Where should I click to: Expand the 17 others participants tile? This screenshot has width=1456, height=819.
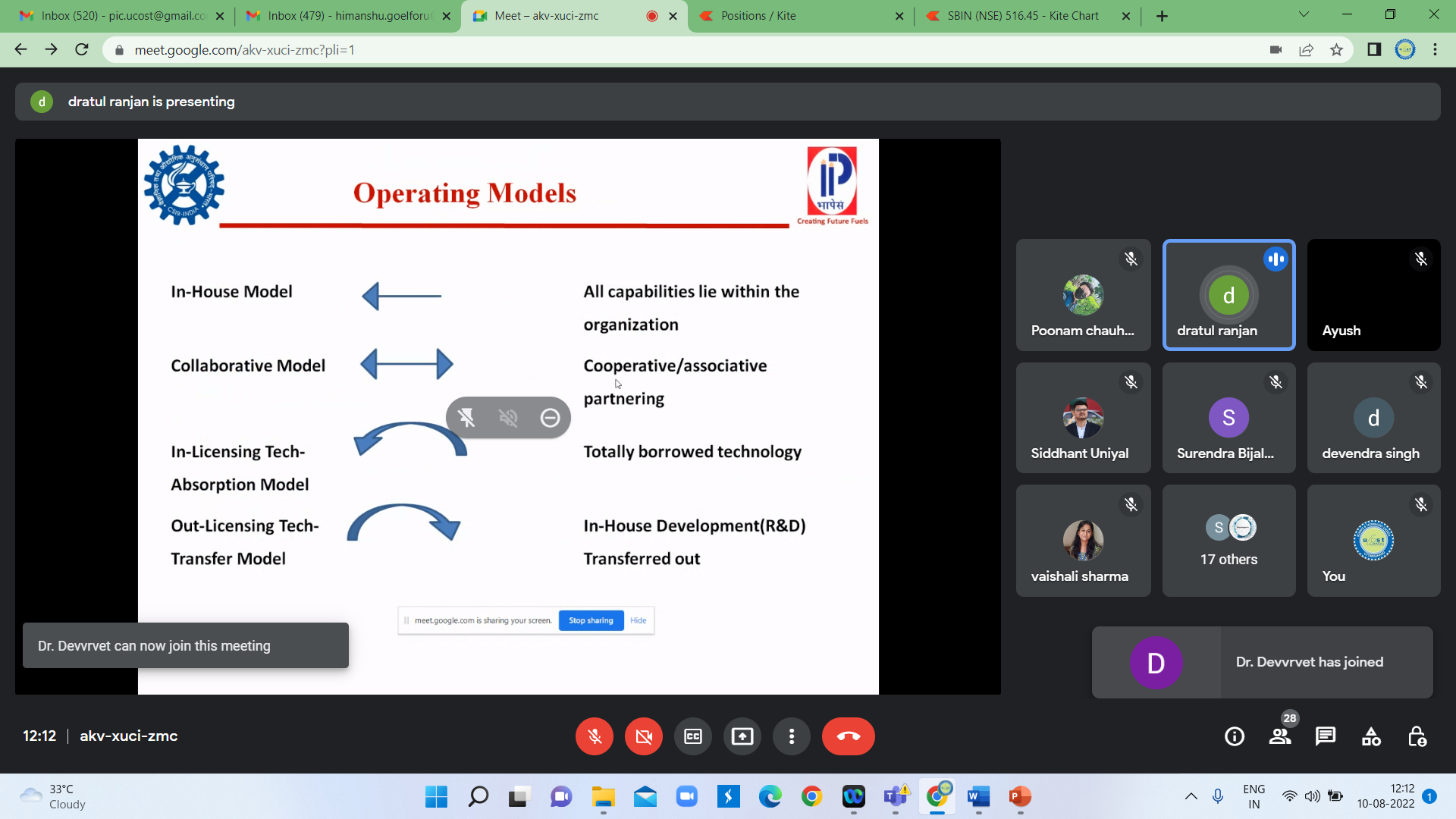point(1228,541)
